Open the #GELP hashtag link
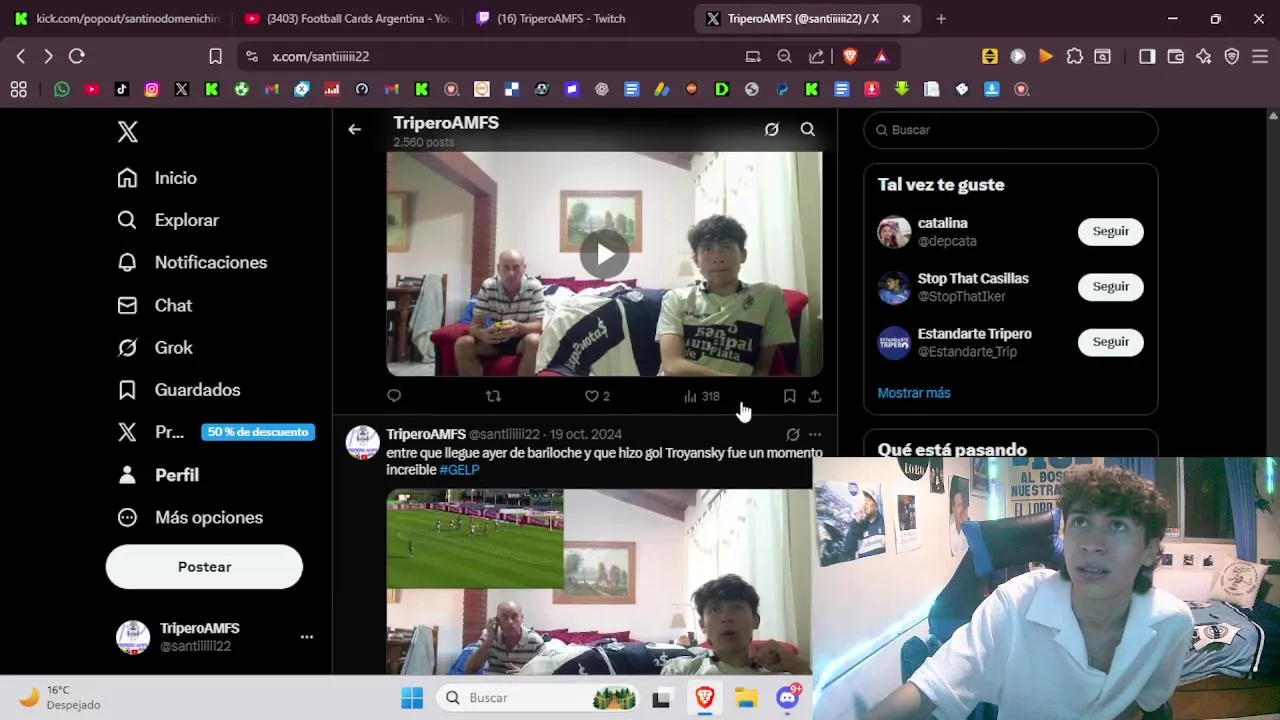1280x720 pixels. 460,470
